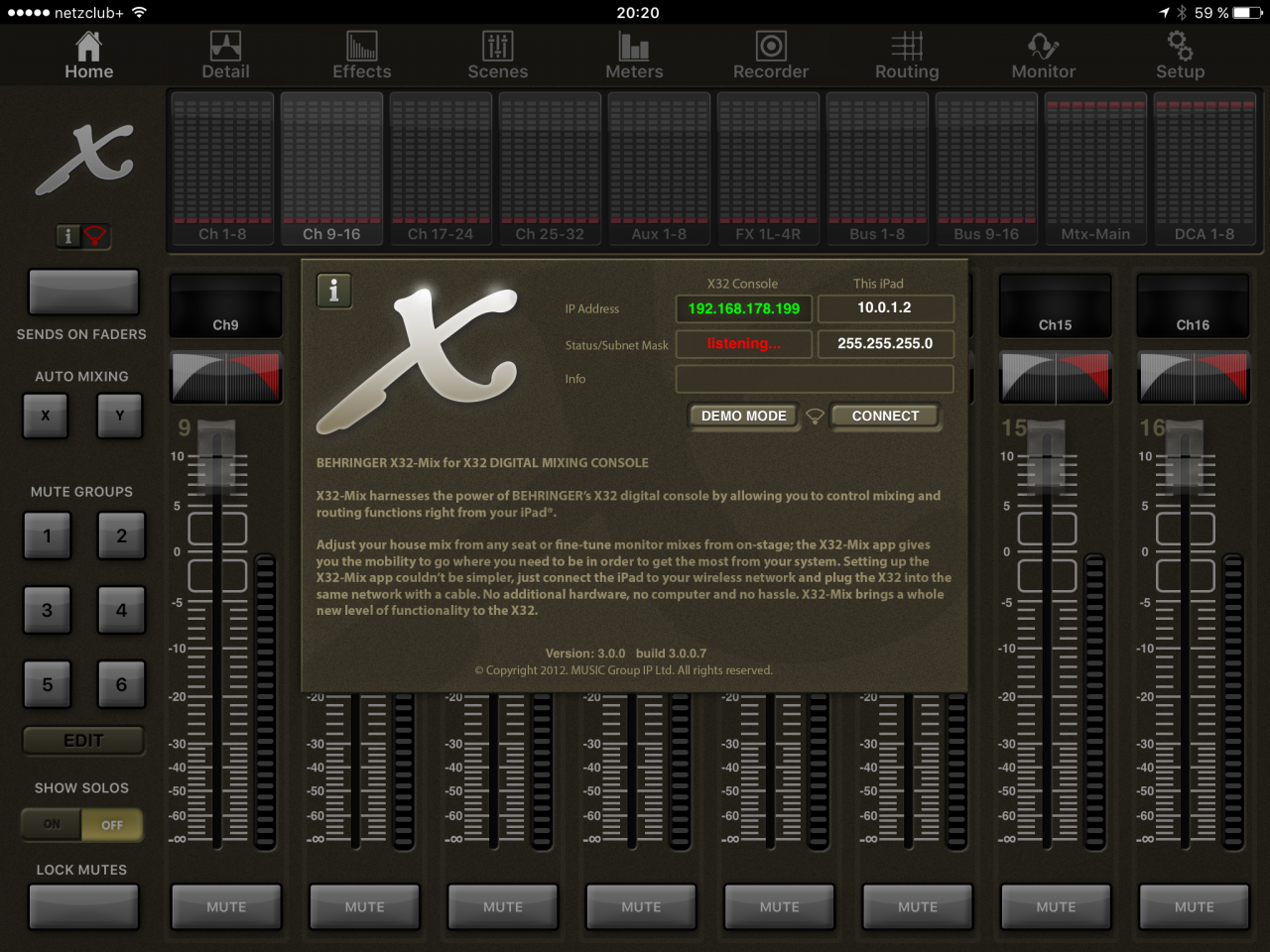Select the Bus 1-8 meter bank
Viewport: 1270px width, 952px height.
[x=877, y=169]
